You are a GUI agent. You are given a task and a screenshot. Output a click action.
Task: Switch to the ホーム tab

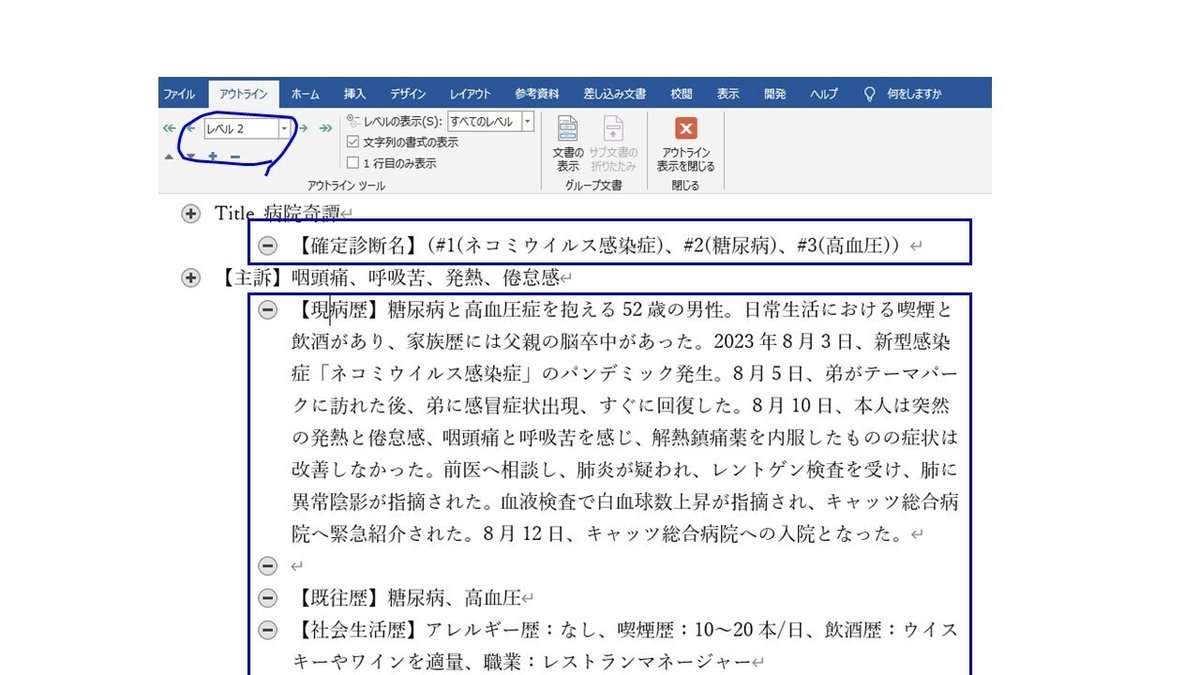coord(305,94)
